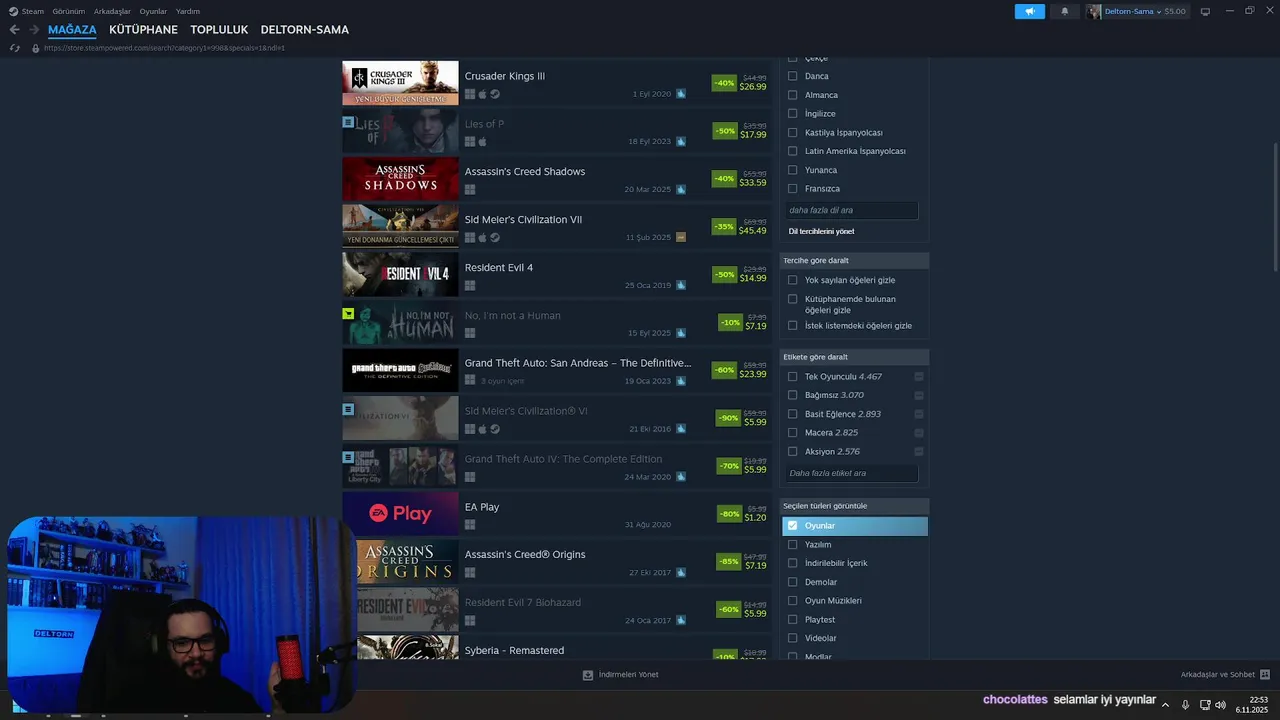This screenshot has height=720, width=1280.
Task: Collapse 'Etikete göre daralt' section header
Action: click(854, 357)
